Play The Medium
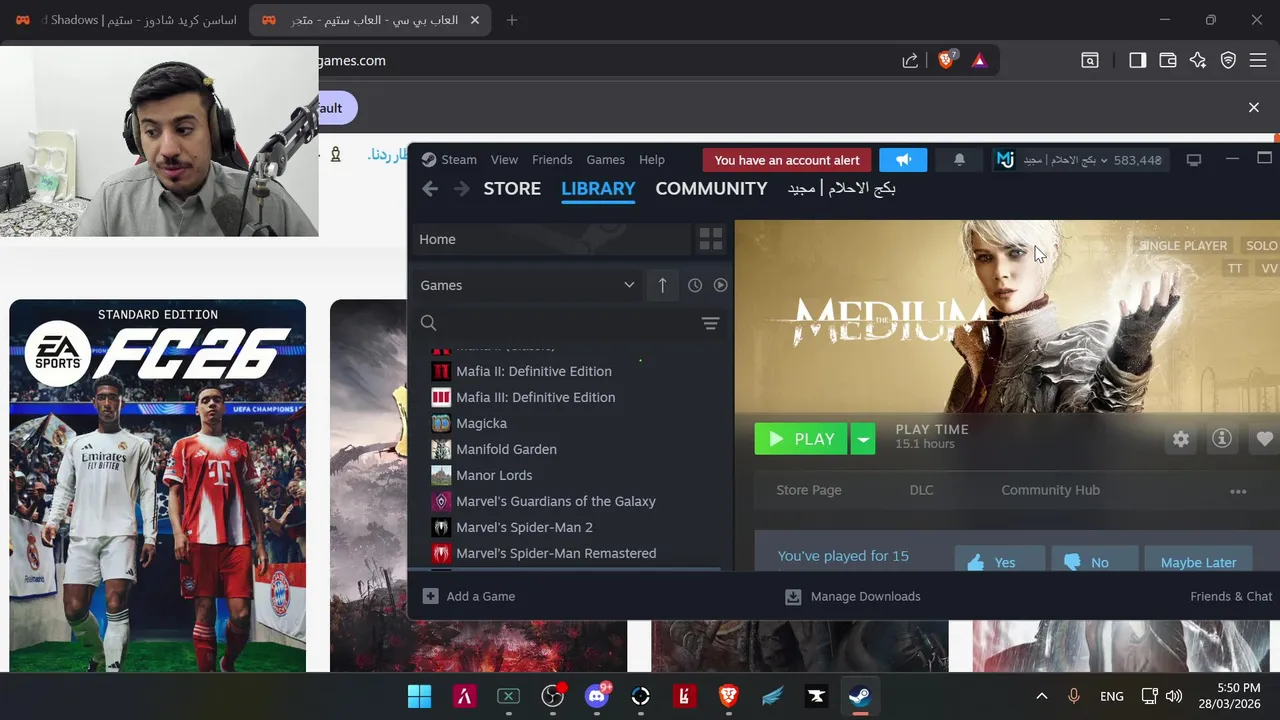The image size is (1280, 720). (801, 439)
